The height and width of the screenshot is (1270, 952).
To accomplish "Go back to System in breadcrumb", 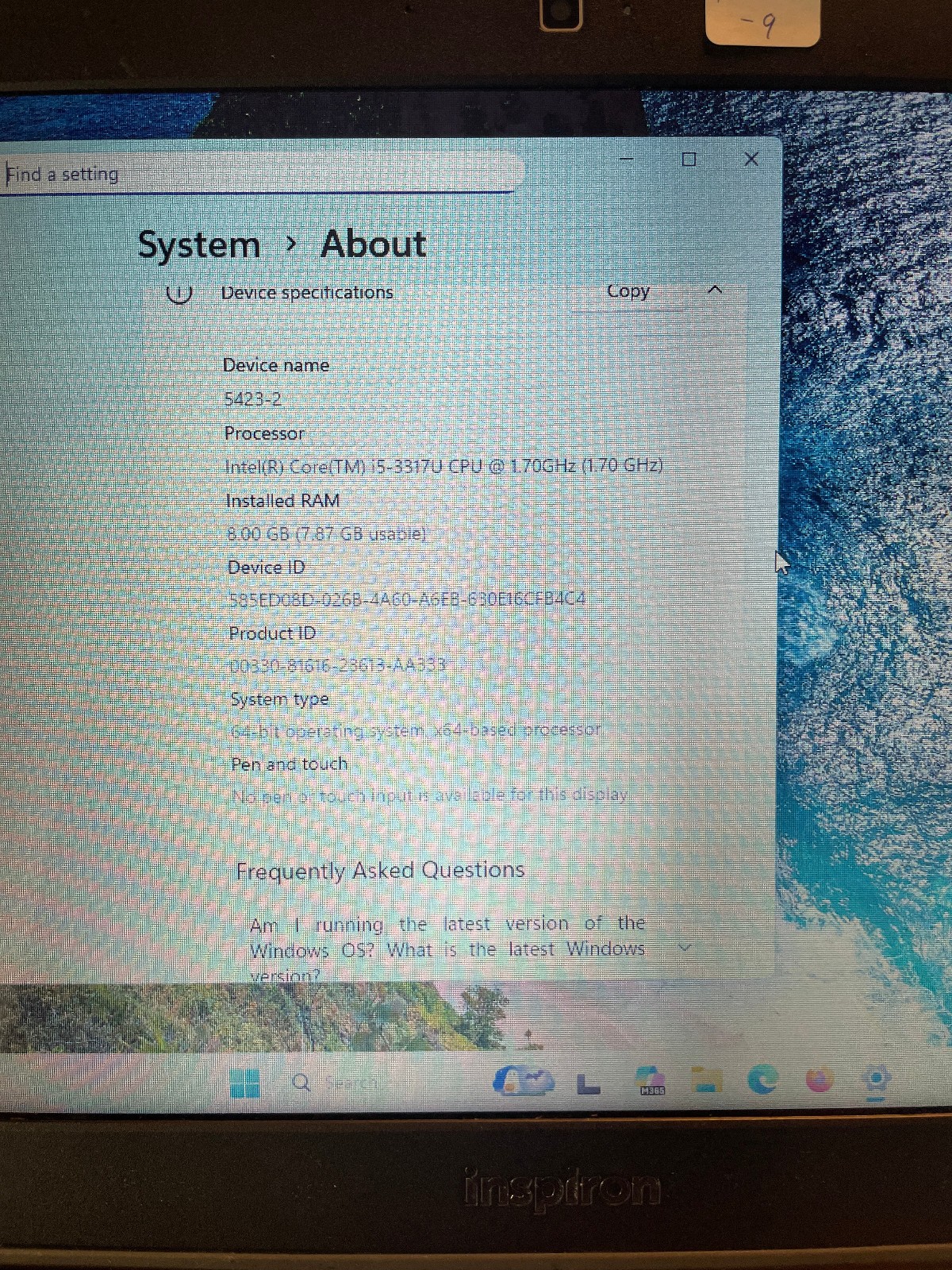I will (x=199, y=244).
